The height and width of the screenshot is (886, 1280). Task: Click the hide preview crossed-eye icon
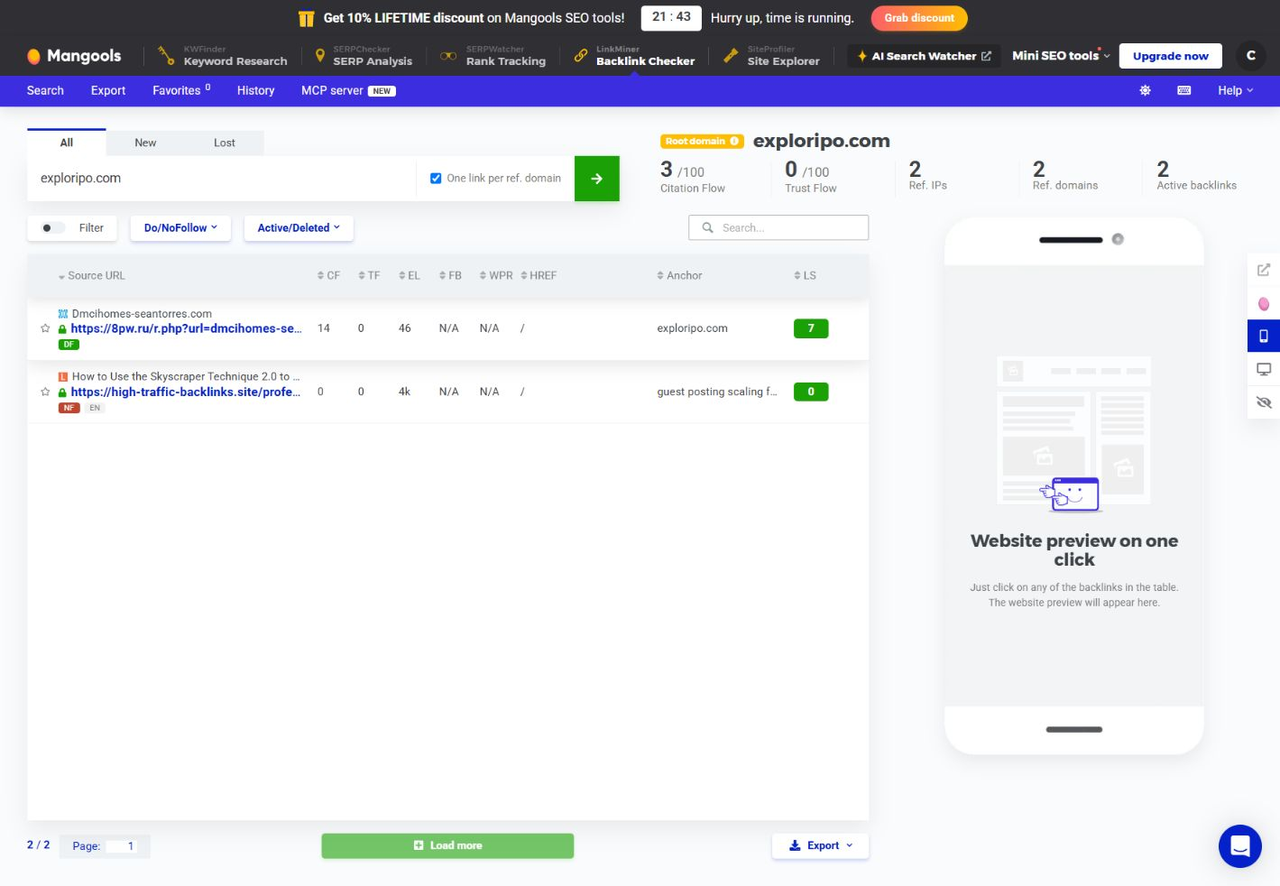pyautogui.click(x=1264, y=402)
